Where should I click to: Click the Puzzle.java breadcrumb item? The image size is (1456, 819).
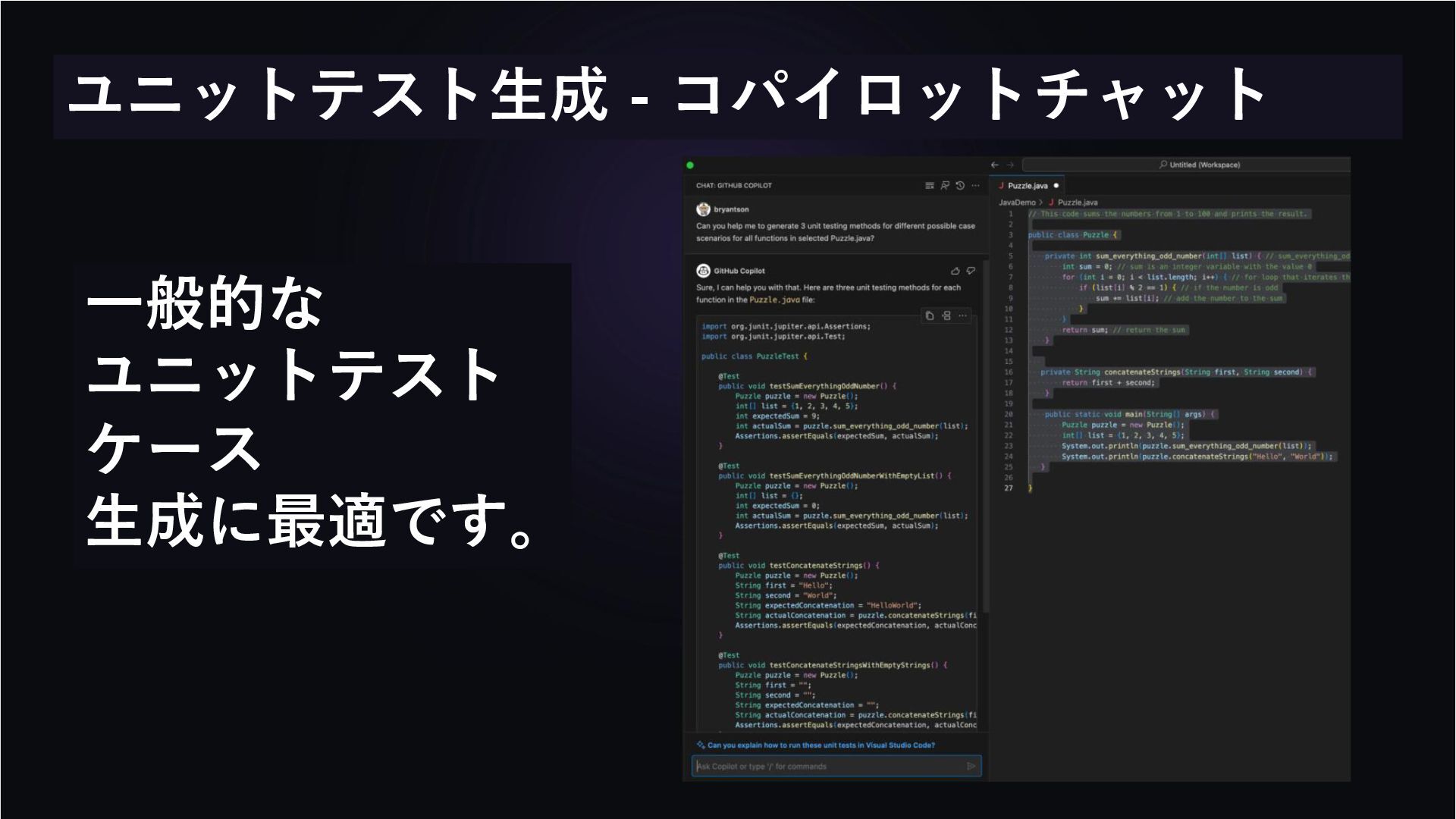point(1077,202)
